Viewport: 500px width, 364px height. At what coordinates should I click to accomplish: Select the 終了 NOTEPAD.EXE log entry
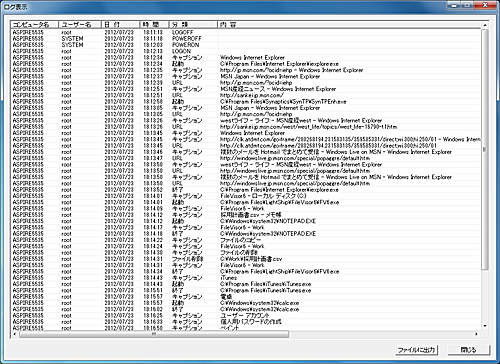coord(246,234)
